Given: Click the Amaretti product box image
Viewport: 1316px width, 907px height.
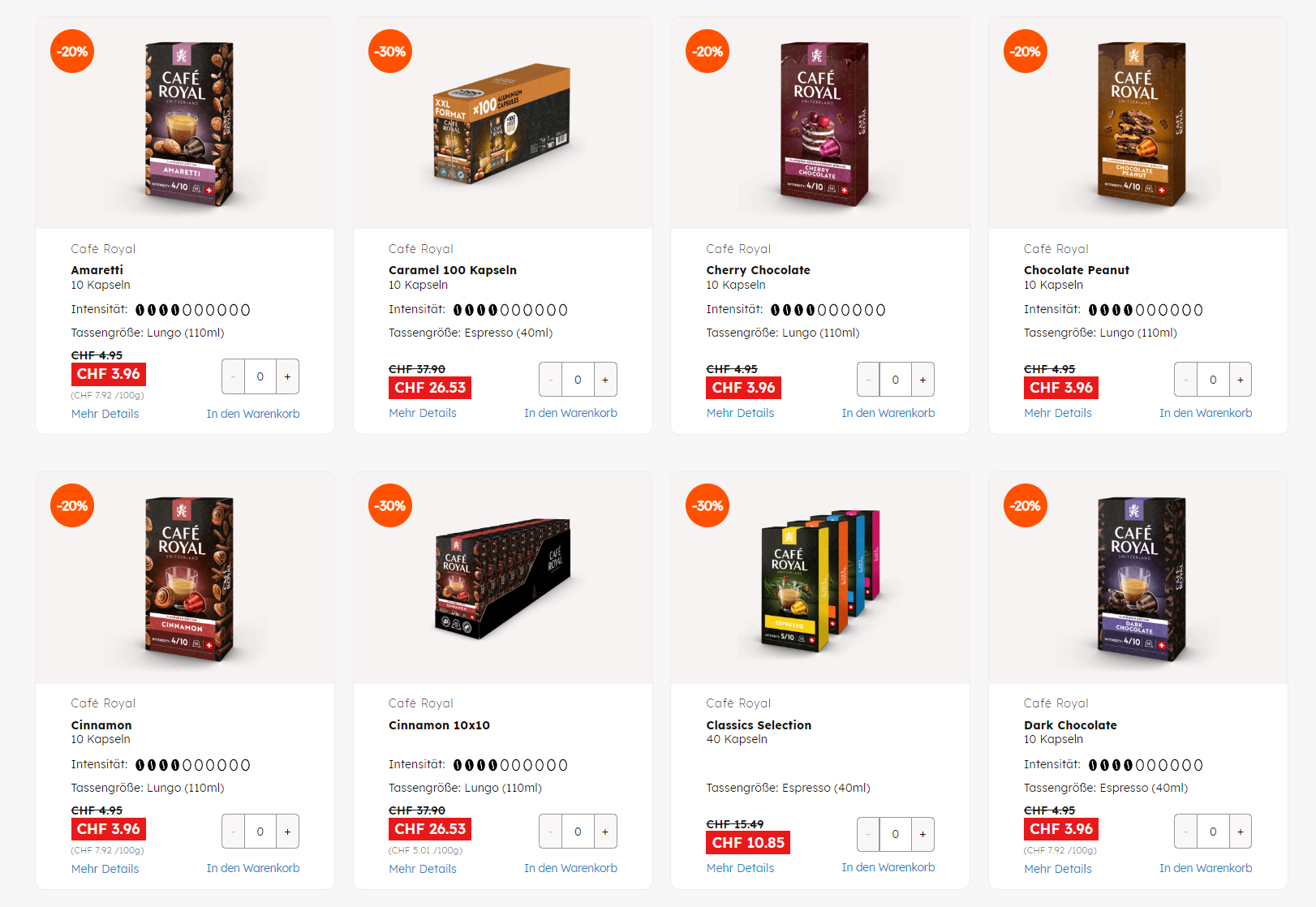Looking at the screenshot, I should pos(189,123).
